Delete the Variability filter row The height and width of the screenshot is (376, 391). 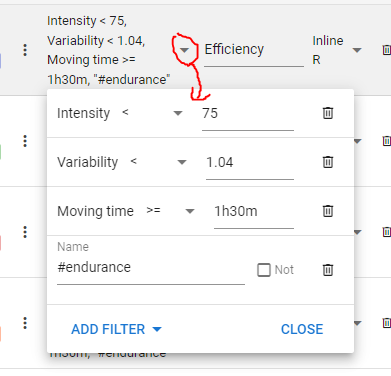pos(328,162)
